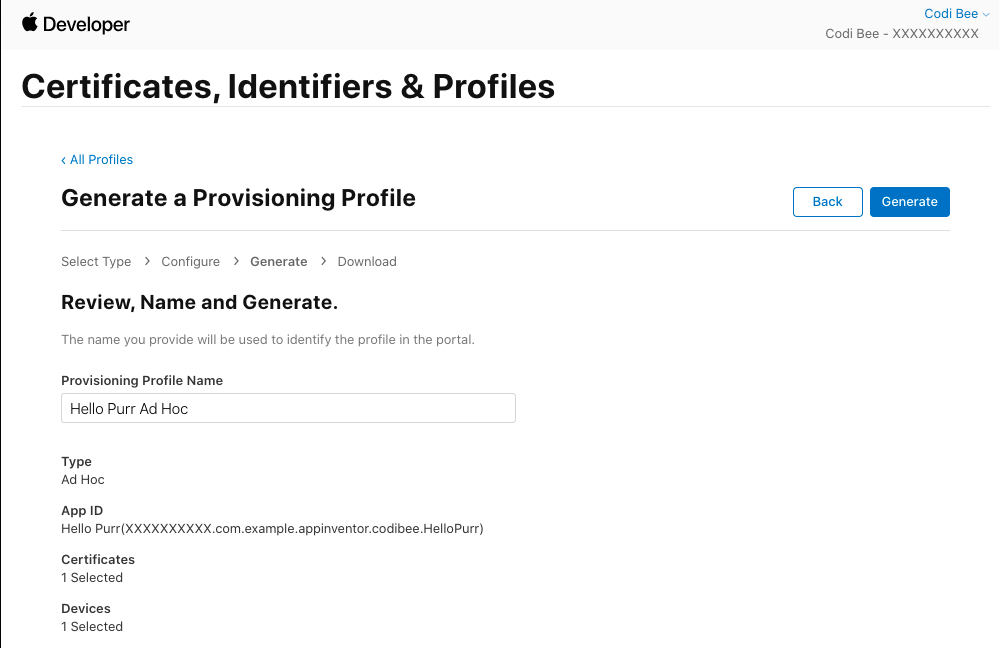Viewport: 999px width, 648px height.
Task: Jump to the Configure breadcrumb step
Action: coord(190,262)
